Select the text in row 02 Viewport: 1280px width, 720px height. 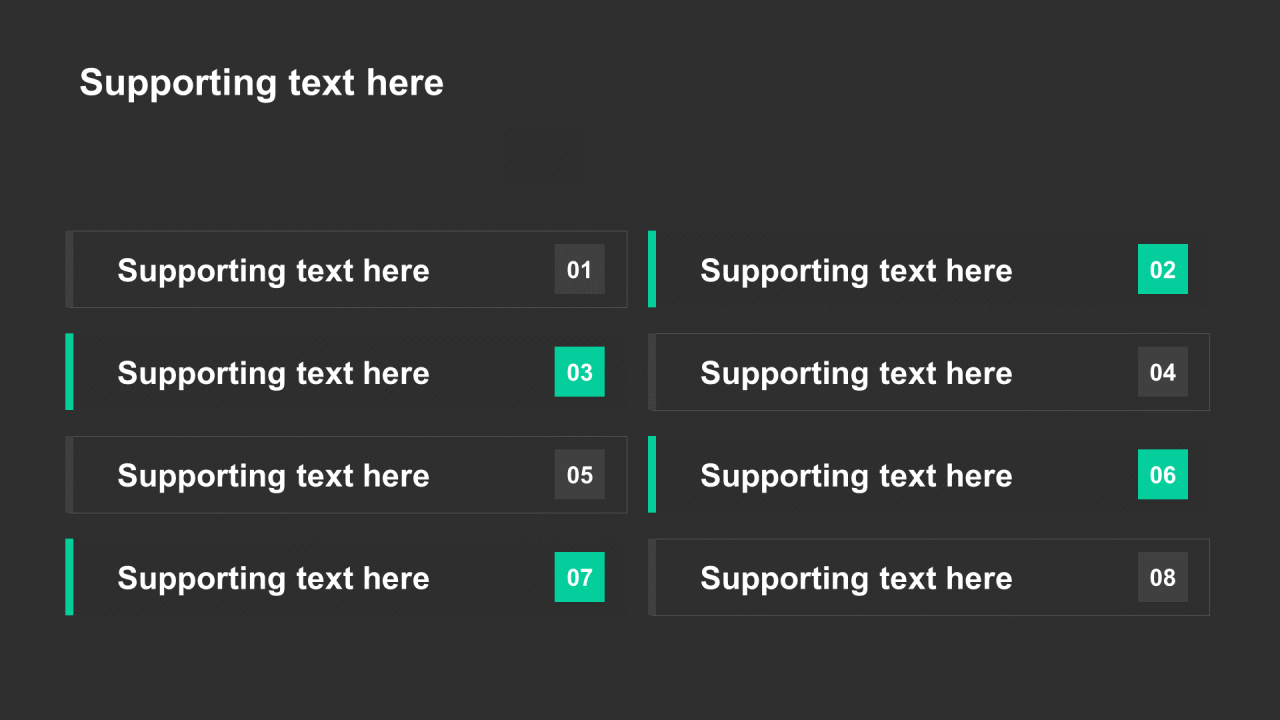point(856,271)
